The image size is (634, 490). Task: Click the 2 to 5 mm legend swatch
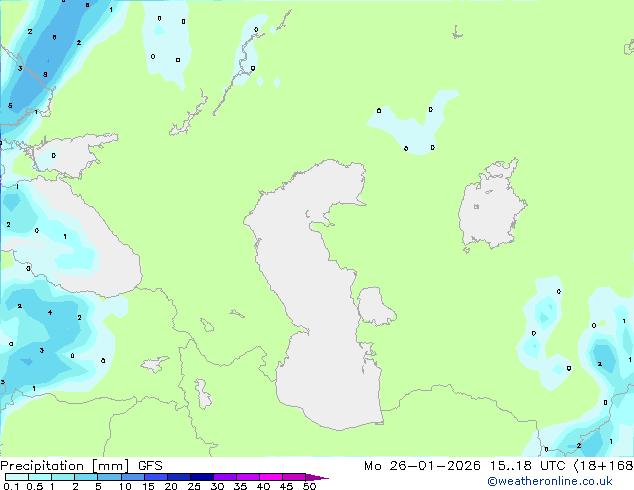click(x=86, y=477)
